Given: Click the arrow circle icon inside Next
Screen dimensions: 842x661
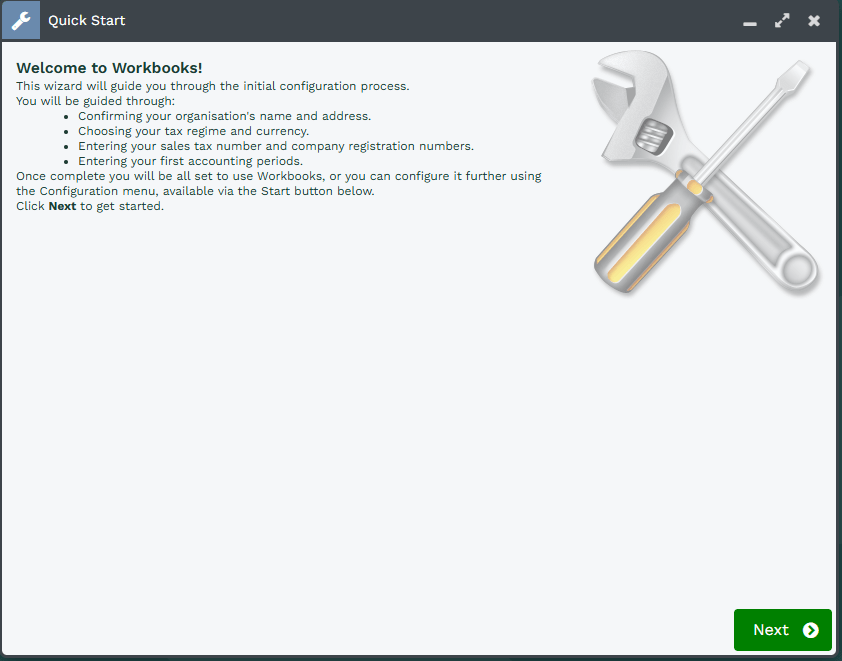Looking at the screenshot, I should 810,630.
